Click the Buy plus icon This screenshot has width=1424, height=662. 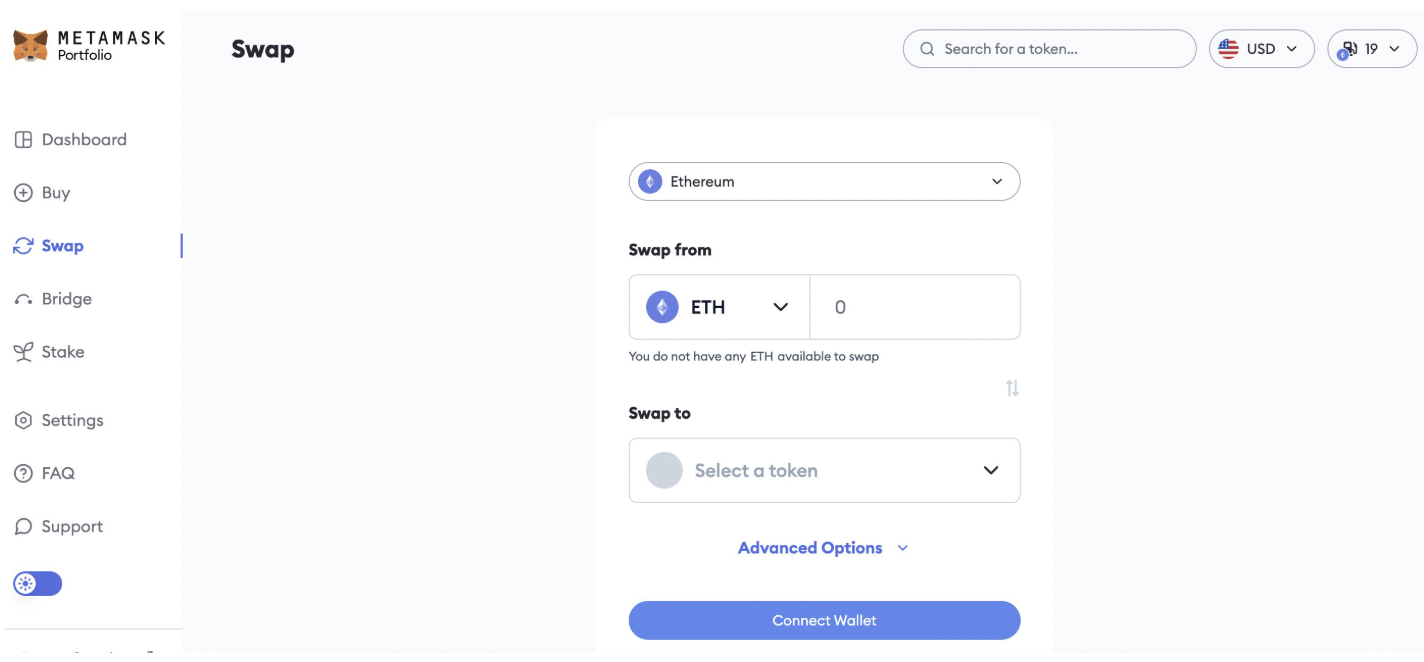23,193
